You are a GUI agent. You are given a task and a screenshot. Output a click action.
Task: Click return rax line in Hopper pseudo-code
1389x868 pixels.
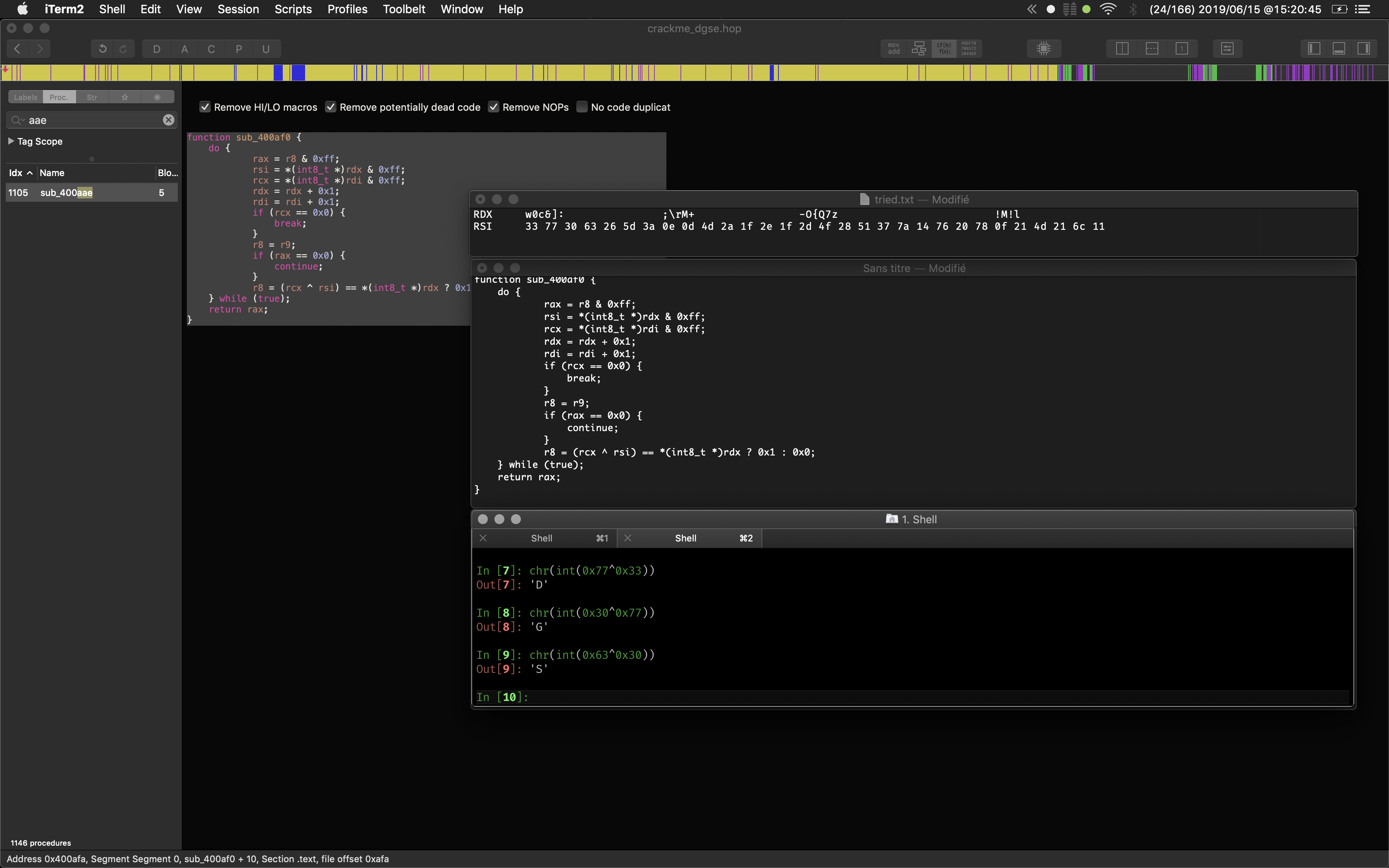[x=238, y=310]
